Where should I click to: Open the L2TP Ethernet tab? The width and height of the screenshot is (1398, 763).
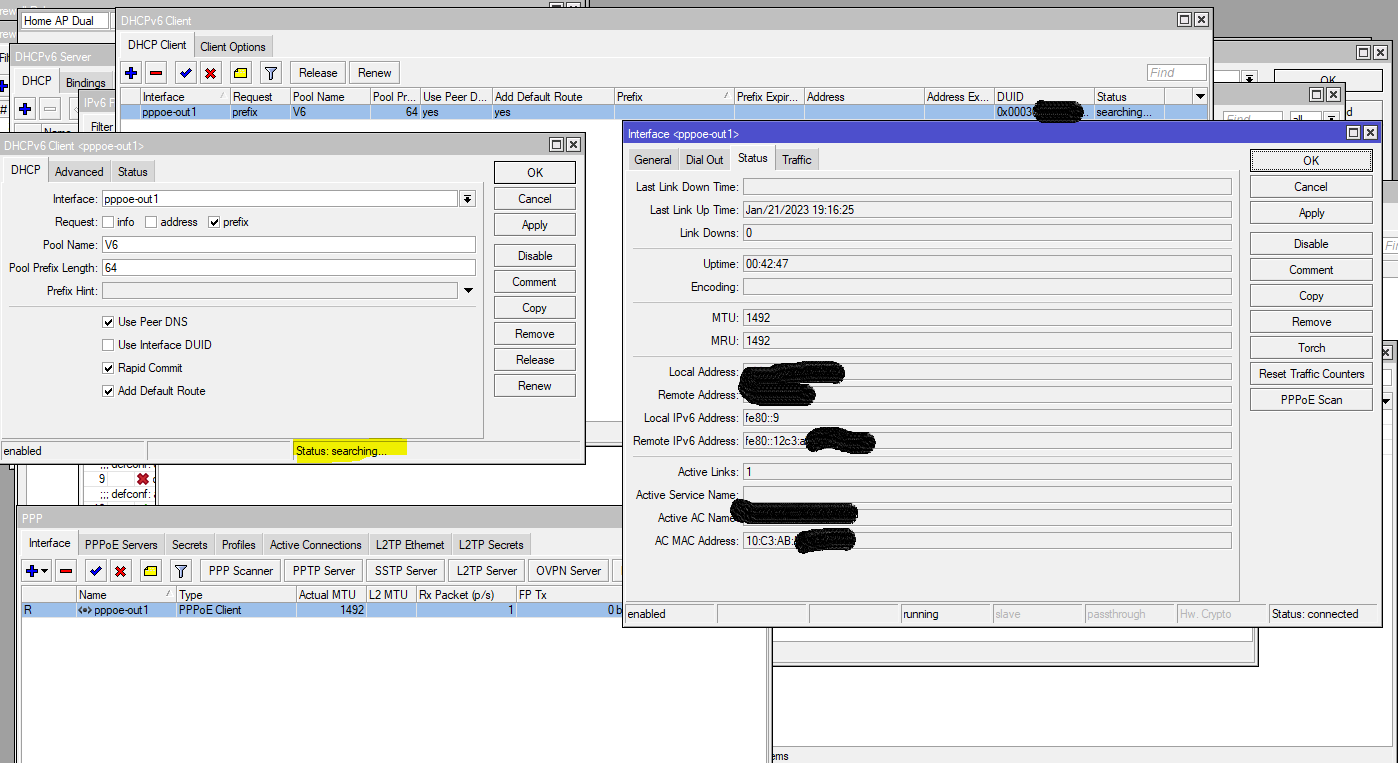pyautogui.click(x=410, y=545)
